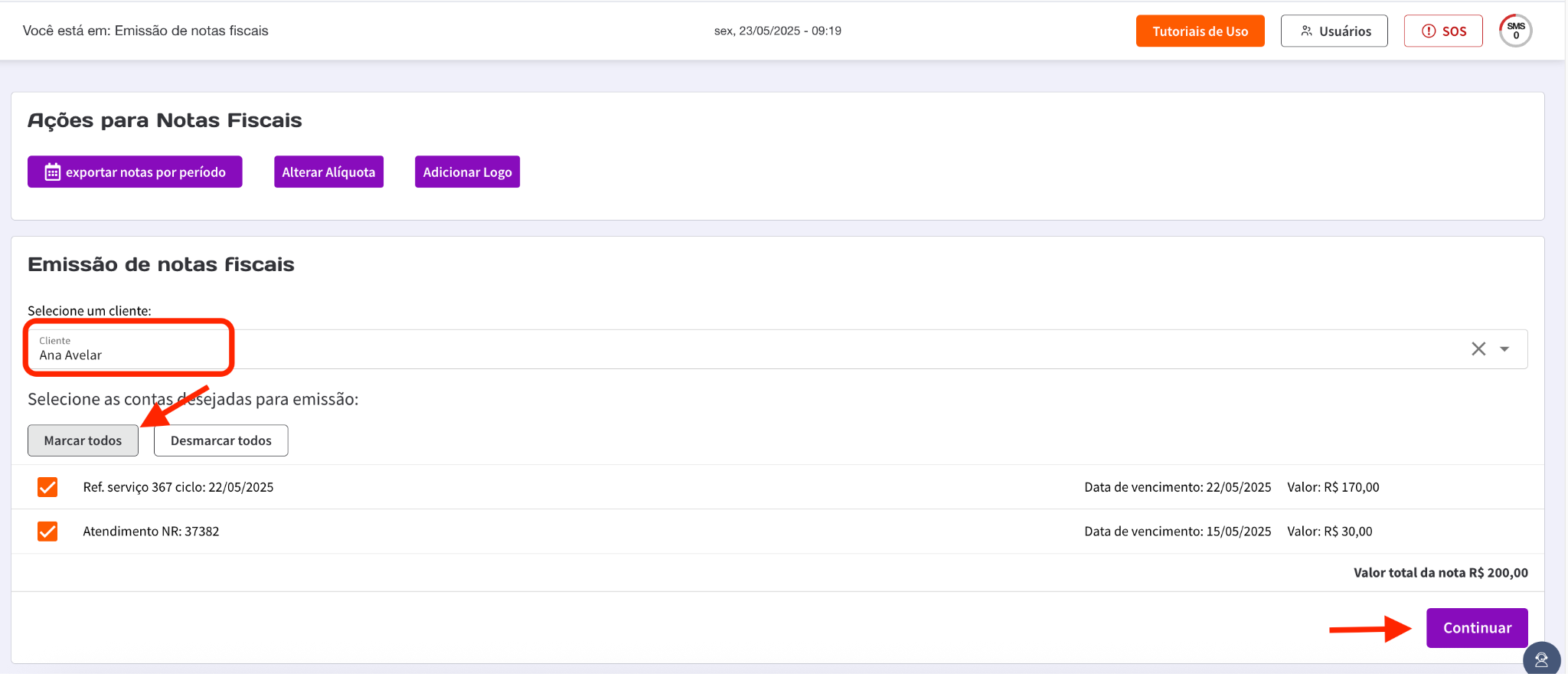Uncheck the Atendimento NR: 37382 checkbox
This screenshot has width=1568, height=674.
tap(47, 532)
